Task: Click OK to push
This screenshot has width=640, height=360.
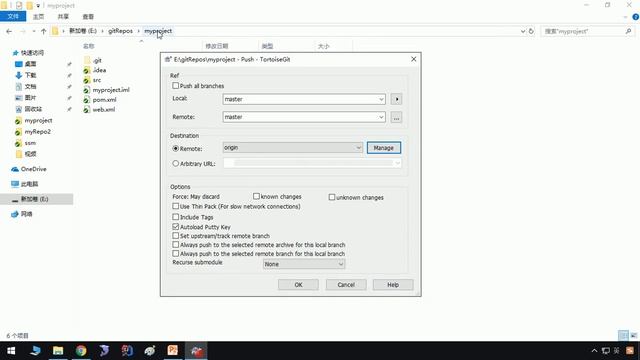Action: click(x=298, y=284)
